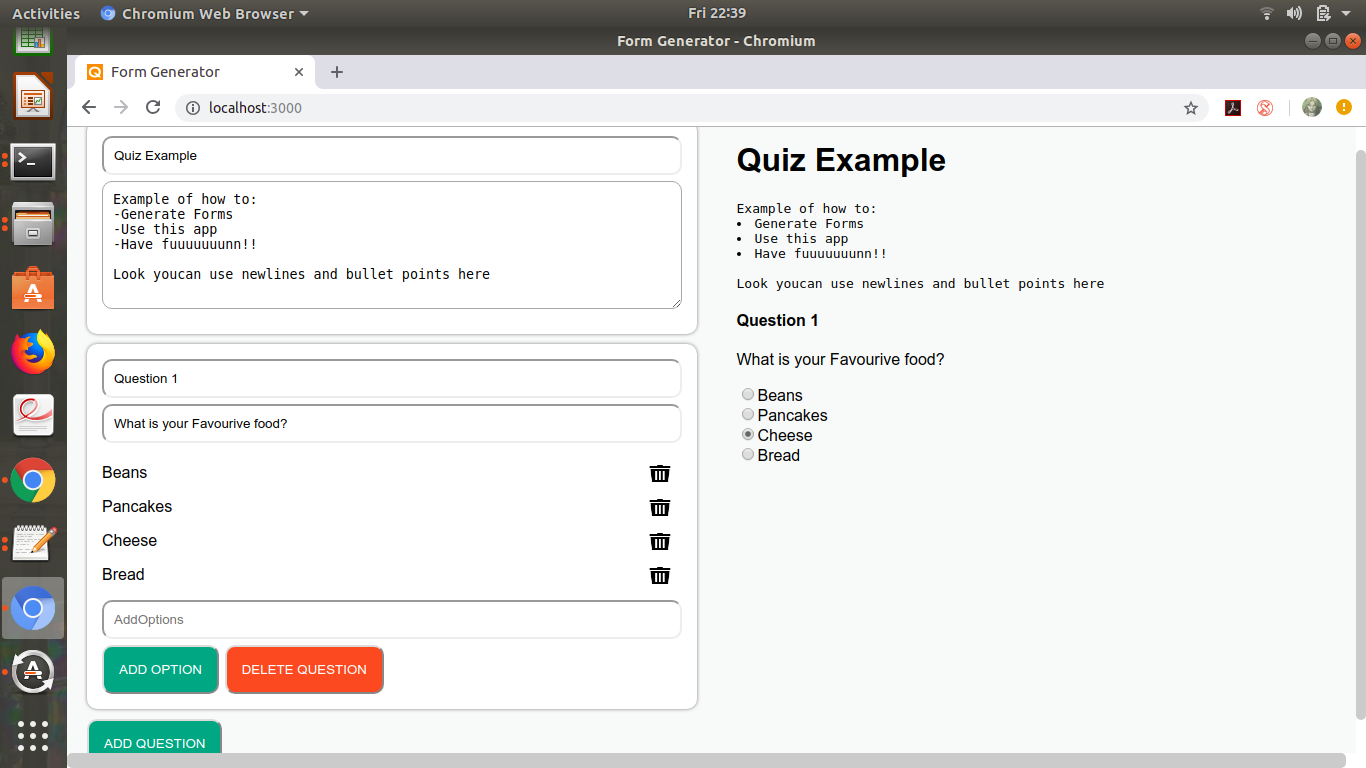Bookmark the page using the star icon
The image size is (1366, 768).
(x=1191, y=107)
